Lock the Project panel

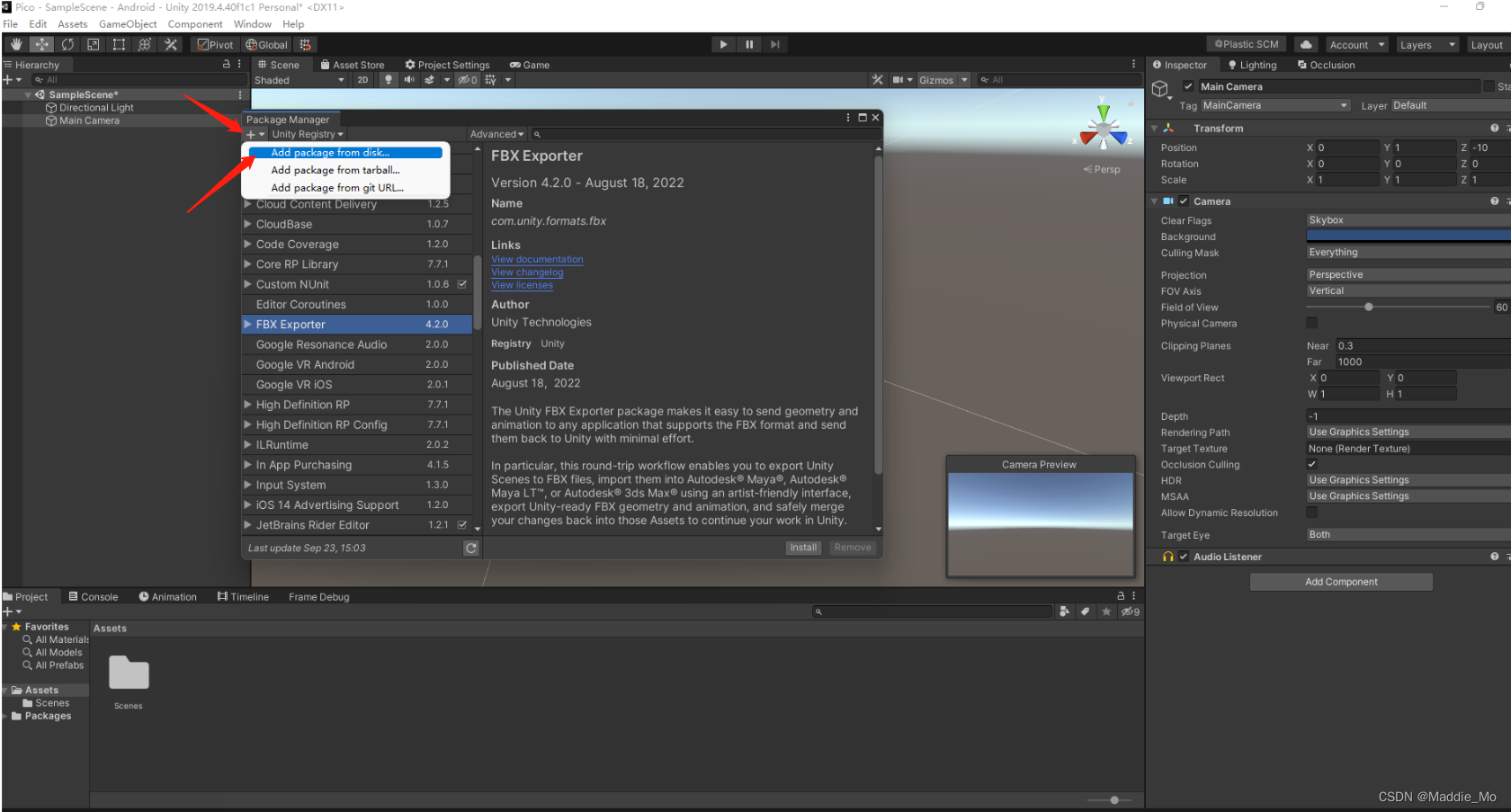[x=1121, y=596]
